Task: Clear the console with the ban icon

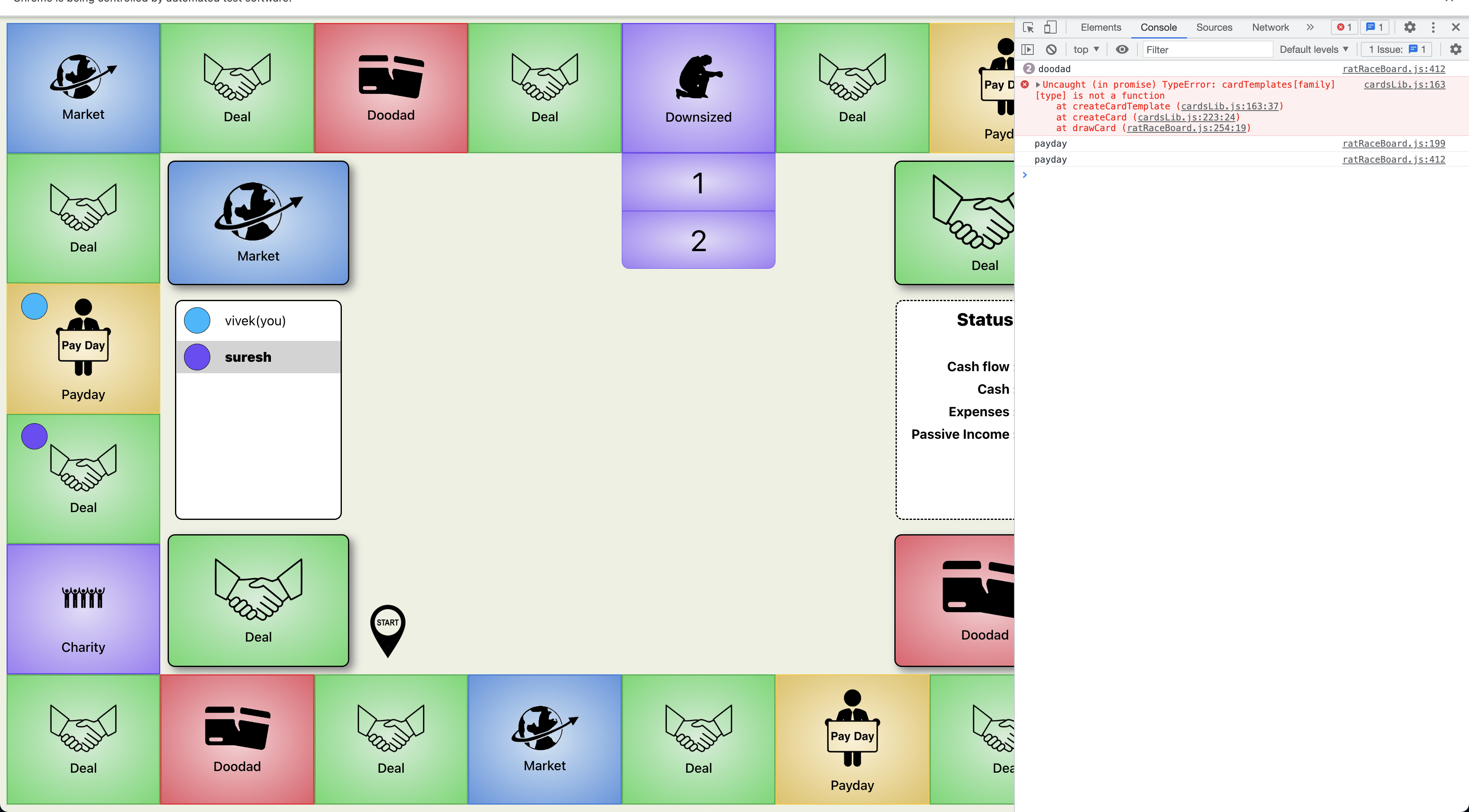Action: (1051, 50)
